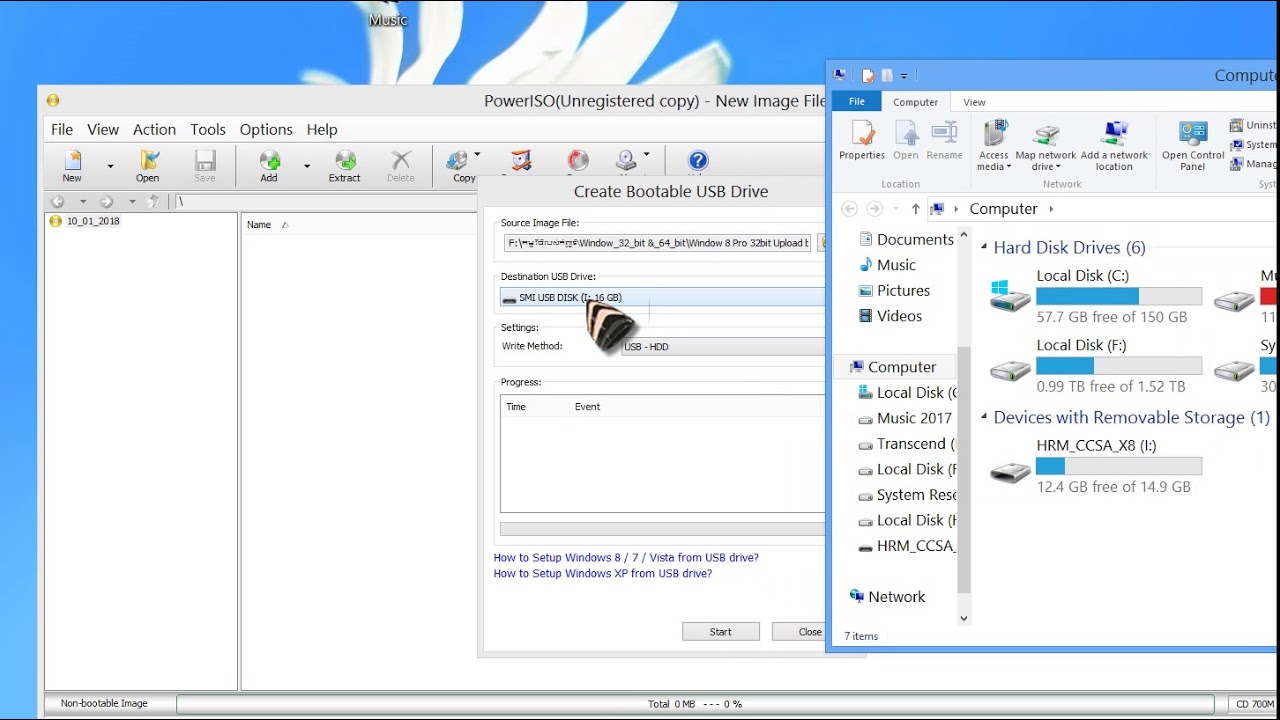
Task: Click the Music desktop icon label
Action: point(388,20)
